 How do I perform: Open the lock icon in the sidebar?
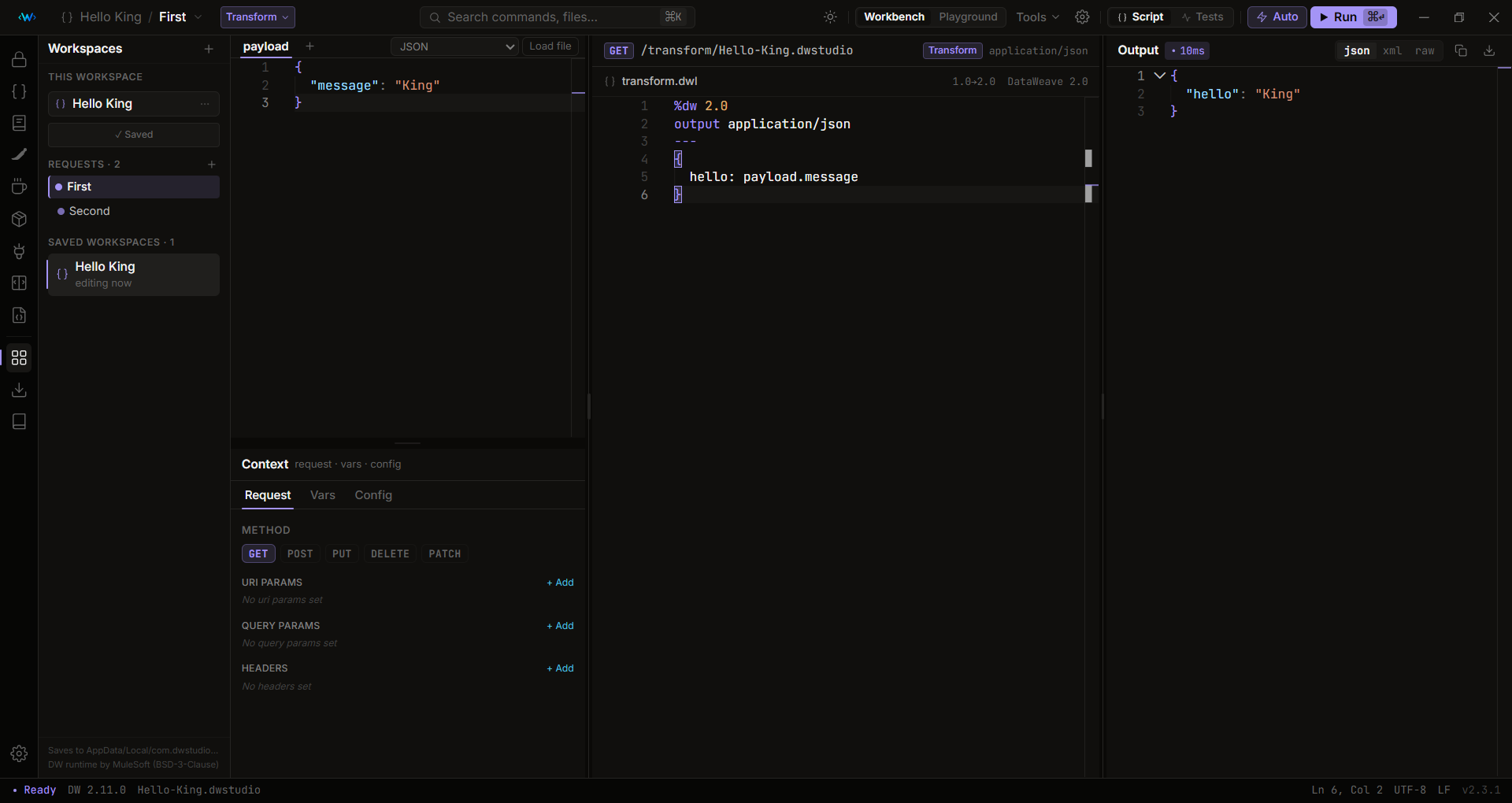coord(19,59)
